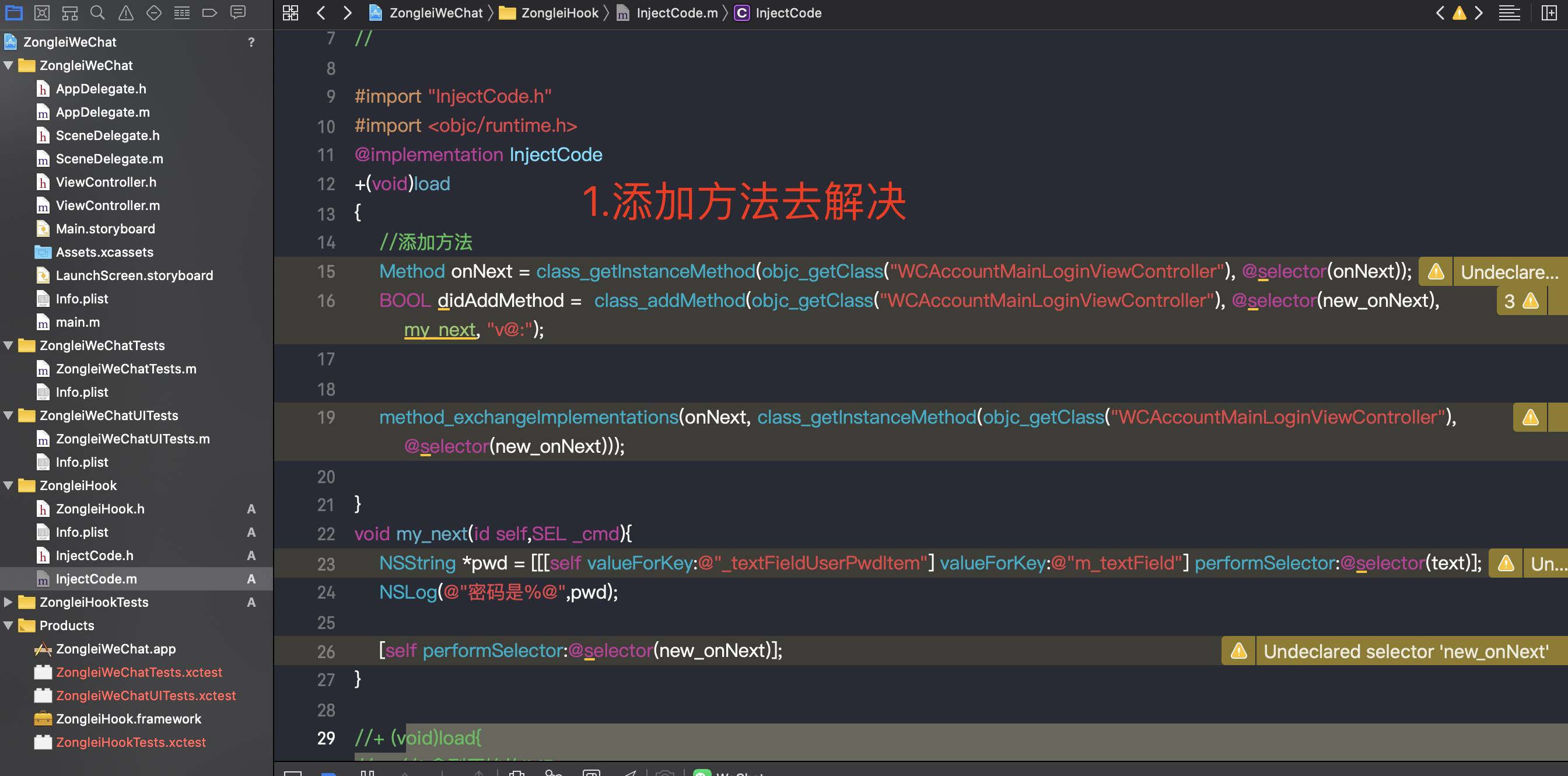Open the Symbol navigator icon
Image resolution: width=1568 pixels, height=776 pixels.
[70, 12]
